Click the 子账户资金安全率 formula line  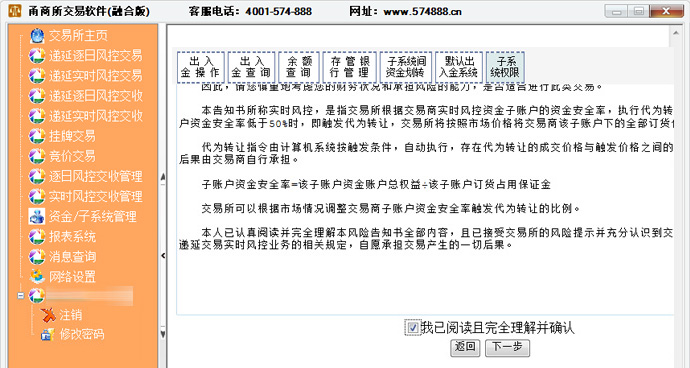click(x=376, y=184)
